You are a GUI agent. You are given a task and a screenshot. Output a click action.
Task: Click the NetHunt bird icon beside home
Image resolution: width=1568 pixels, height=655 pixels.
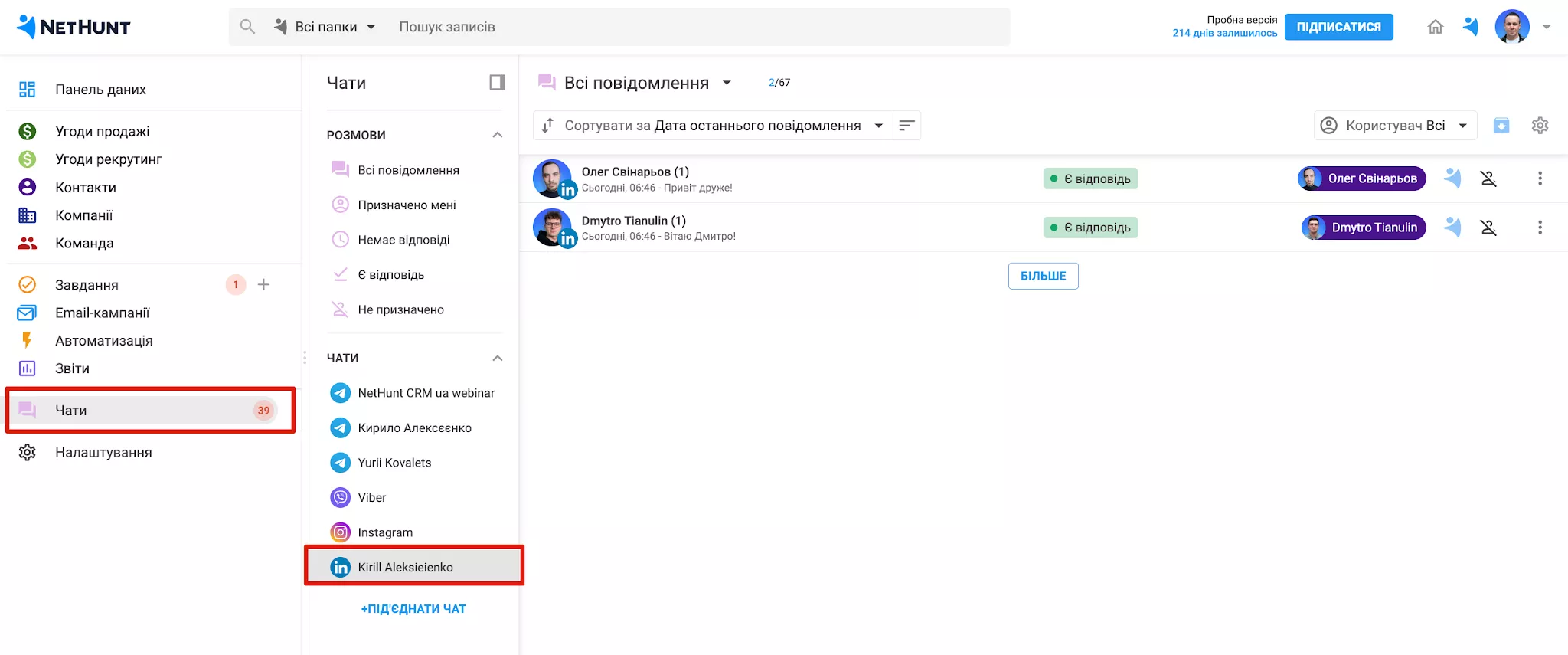point(1471,27)
